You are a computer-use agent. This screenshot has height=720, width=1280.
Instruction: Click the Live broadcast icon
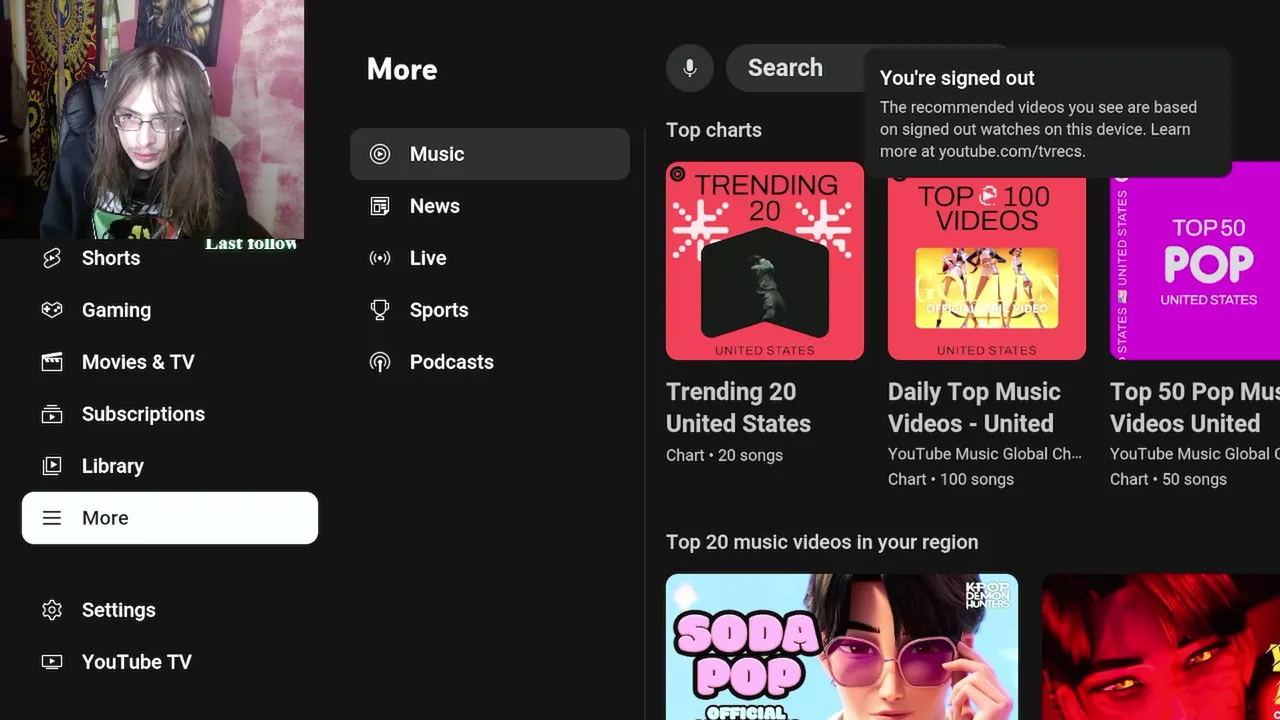coord(380,258)
